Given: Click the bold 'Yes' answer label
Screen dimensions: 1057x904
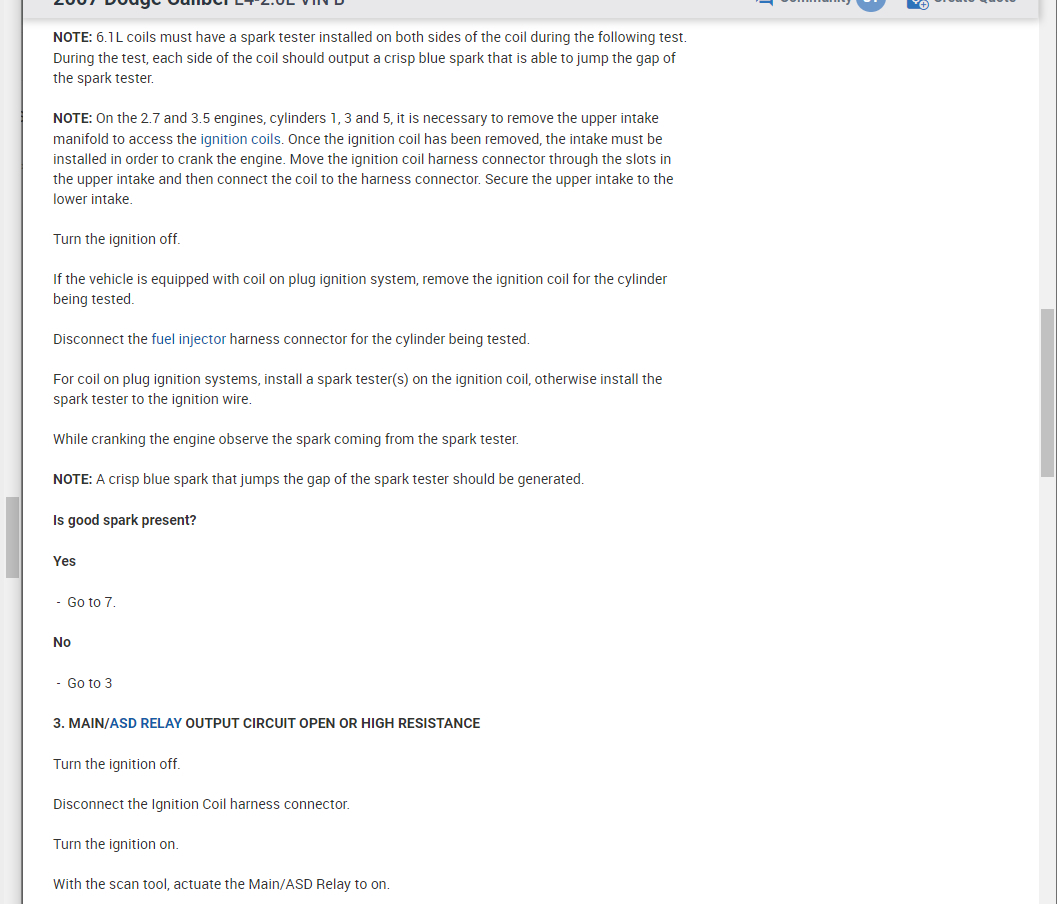Looking at the screenshot, I should 65,561.
